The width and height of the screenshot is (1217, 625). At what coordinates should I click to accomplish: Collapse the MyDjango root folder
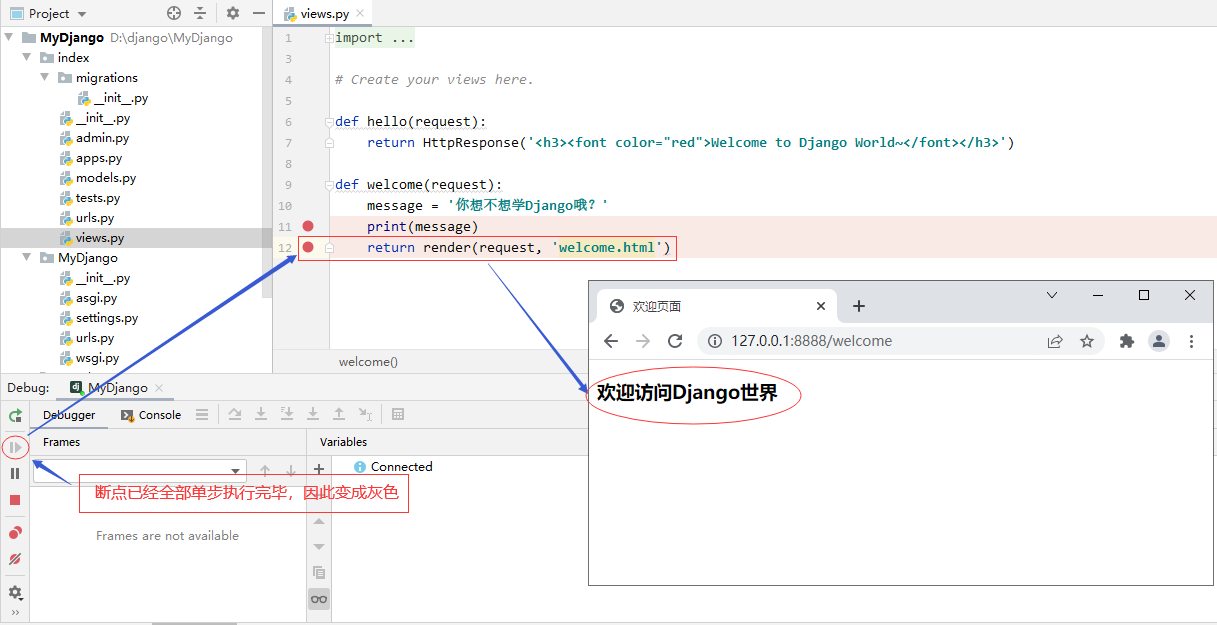(10, 37)
